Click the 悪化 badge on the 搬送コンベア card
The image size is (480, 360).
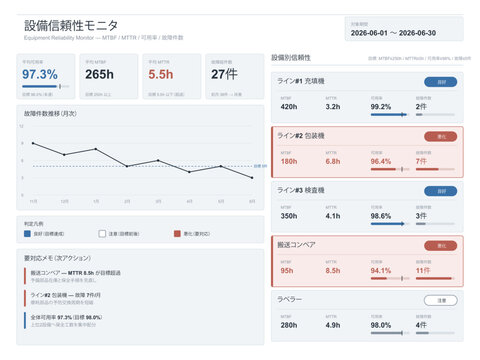(x=441, y=246)
